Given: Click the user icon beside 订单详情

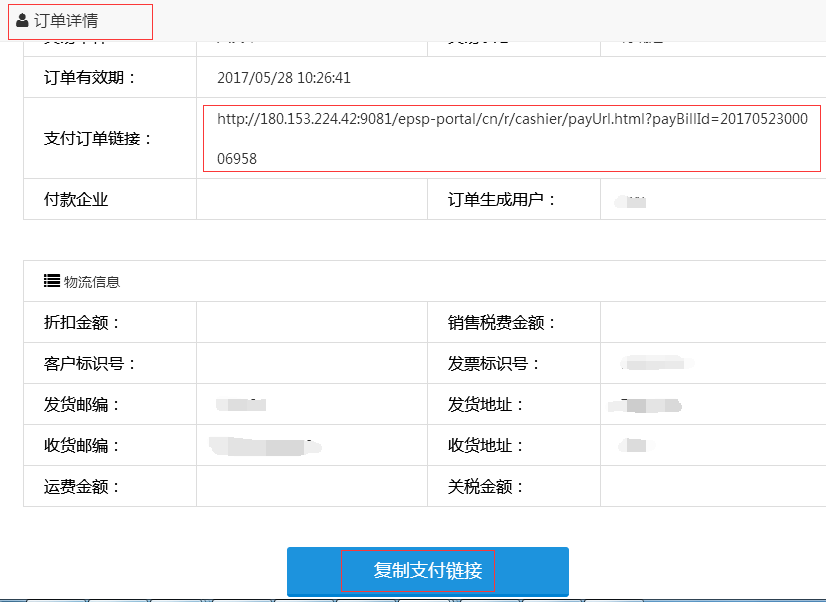Looking at the screenshot, I should 23,21.
